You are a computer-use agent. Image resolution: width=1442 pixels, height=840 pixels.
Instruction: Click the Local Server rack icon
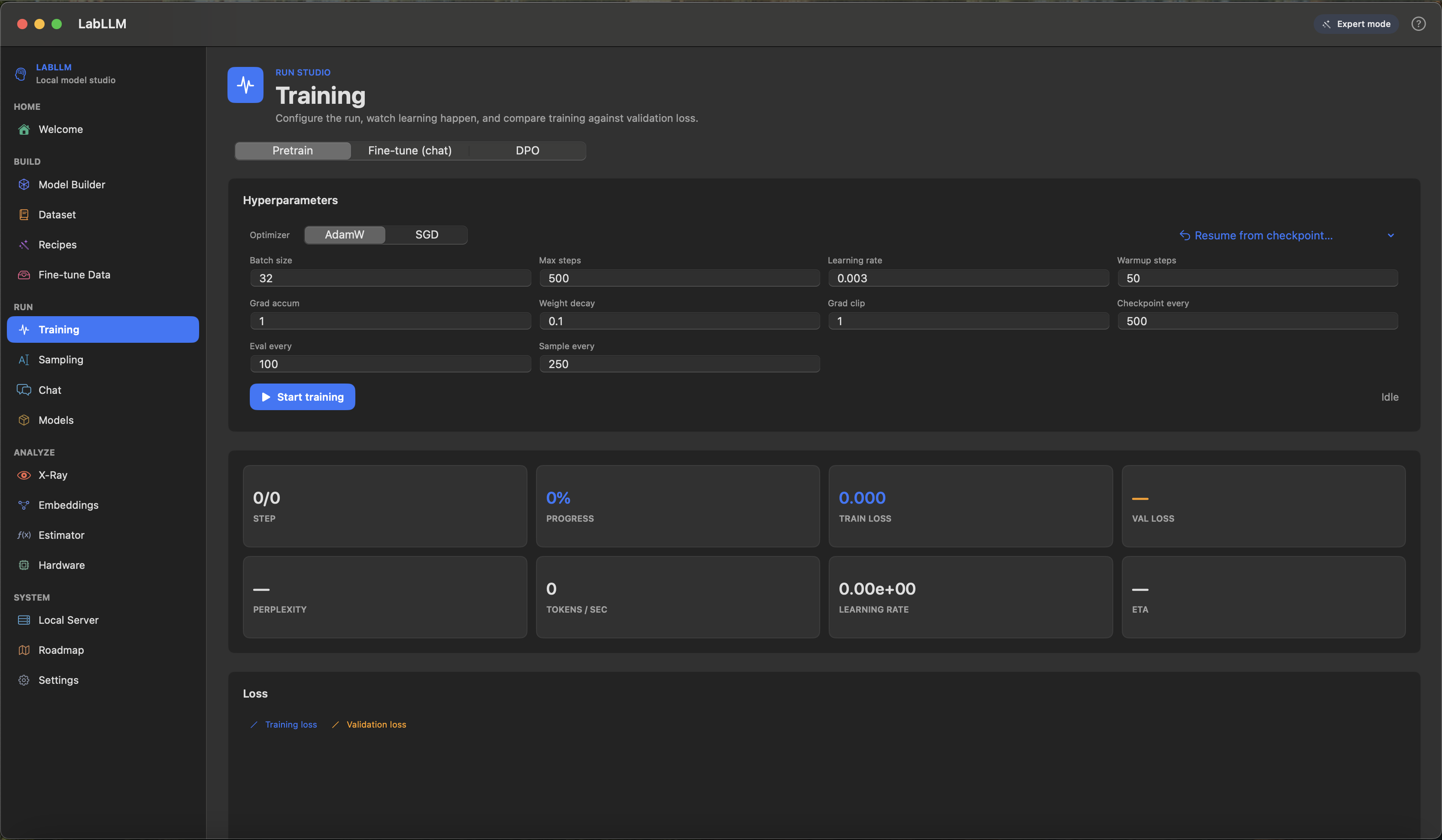click(24, 620)
